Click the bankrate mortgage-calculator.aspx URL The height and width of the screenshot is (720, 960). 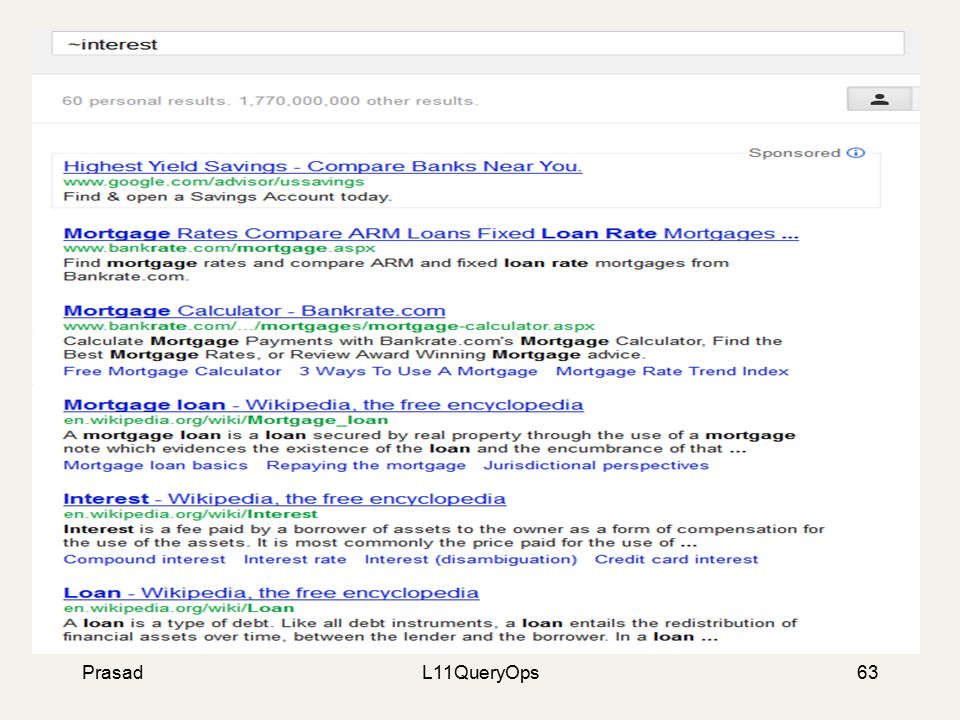tap(329, 326)
